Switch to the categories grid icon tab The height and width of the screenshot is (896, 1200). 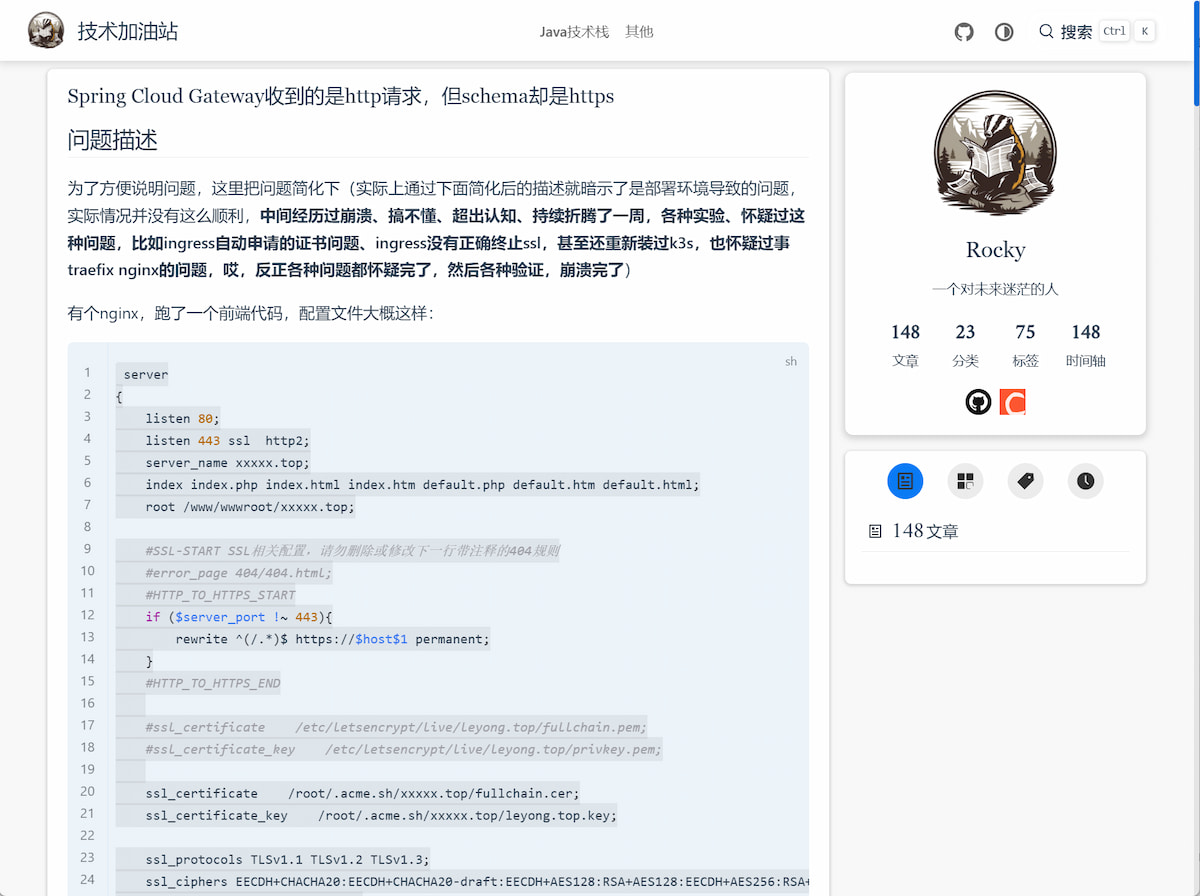(965, 481)
